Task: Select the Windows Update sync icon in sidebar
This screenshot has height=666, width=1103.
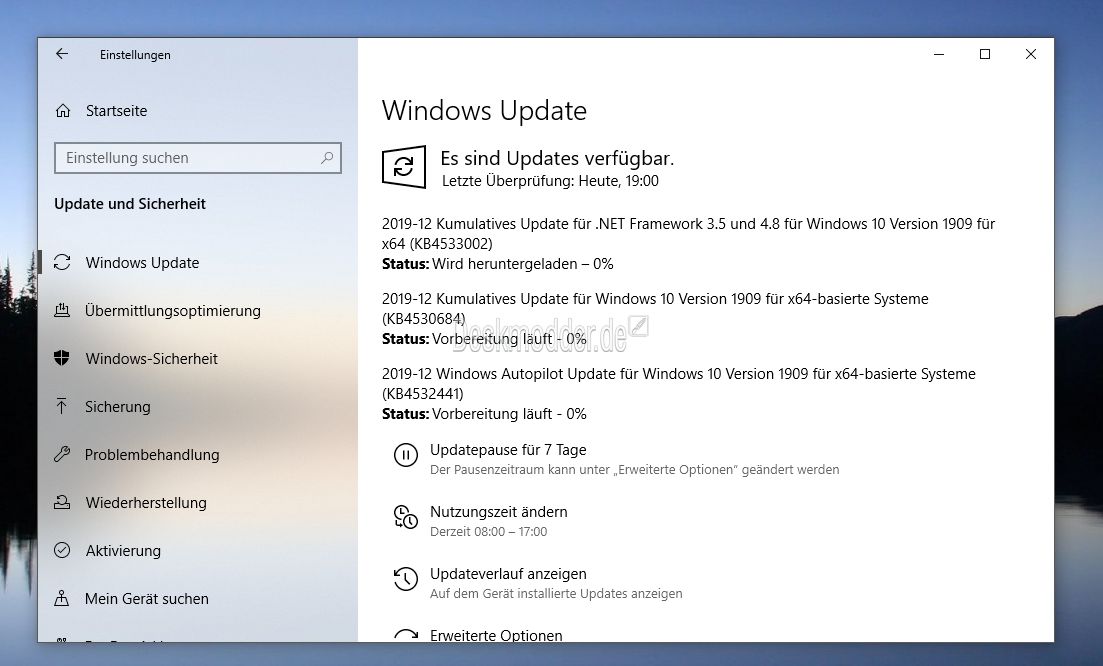Action: click(62, 262)
